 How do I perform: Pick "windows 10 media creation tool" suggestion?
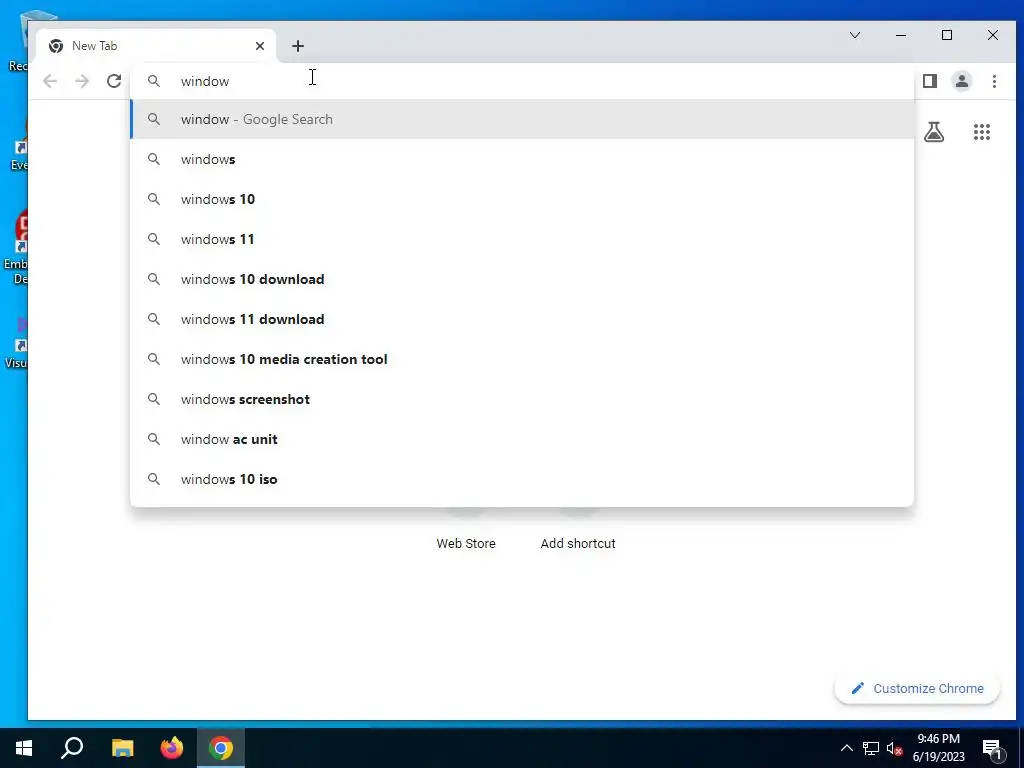[x=522, y=359]
